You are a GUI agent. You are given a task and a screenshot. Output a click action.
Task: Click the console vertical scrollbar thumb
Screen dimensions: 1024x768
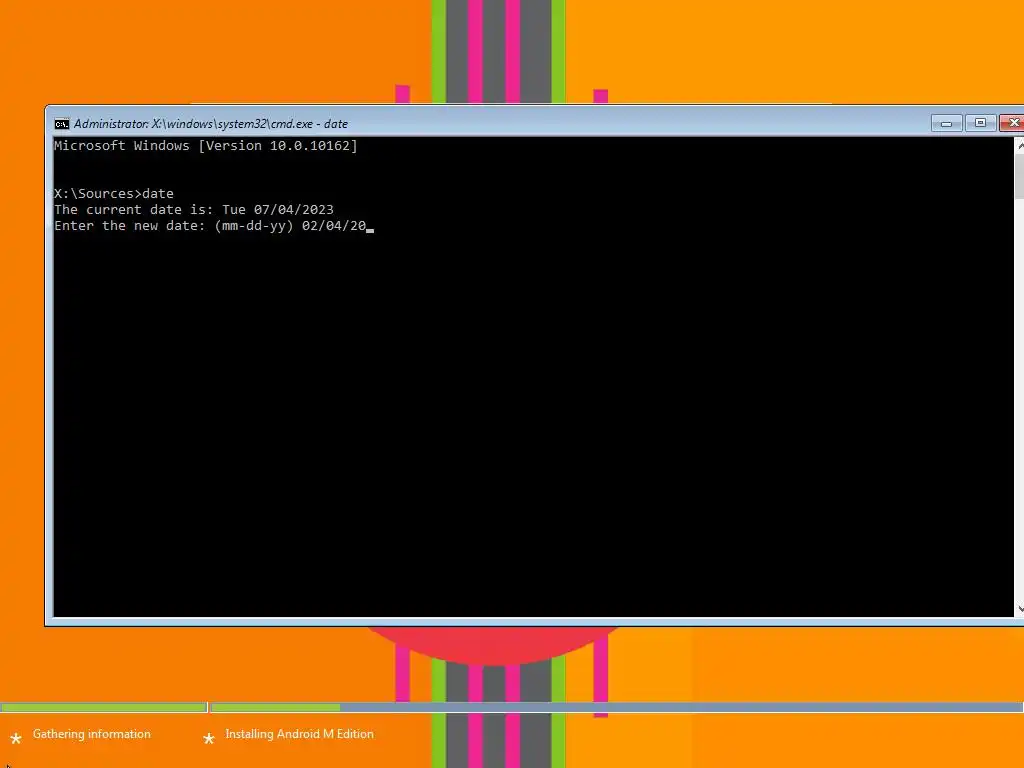pos(1020,176)
